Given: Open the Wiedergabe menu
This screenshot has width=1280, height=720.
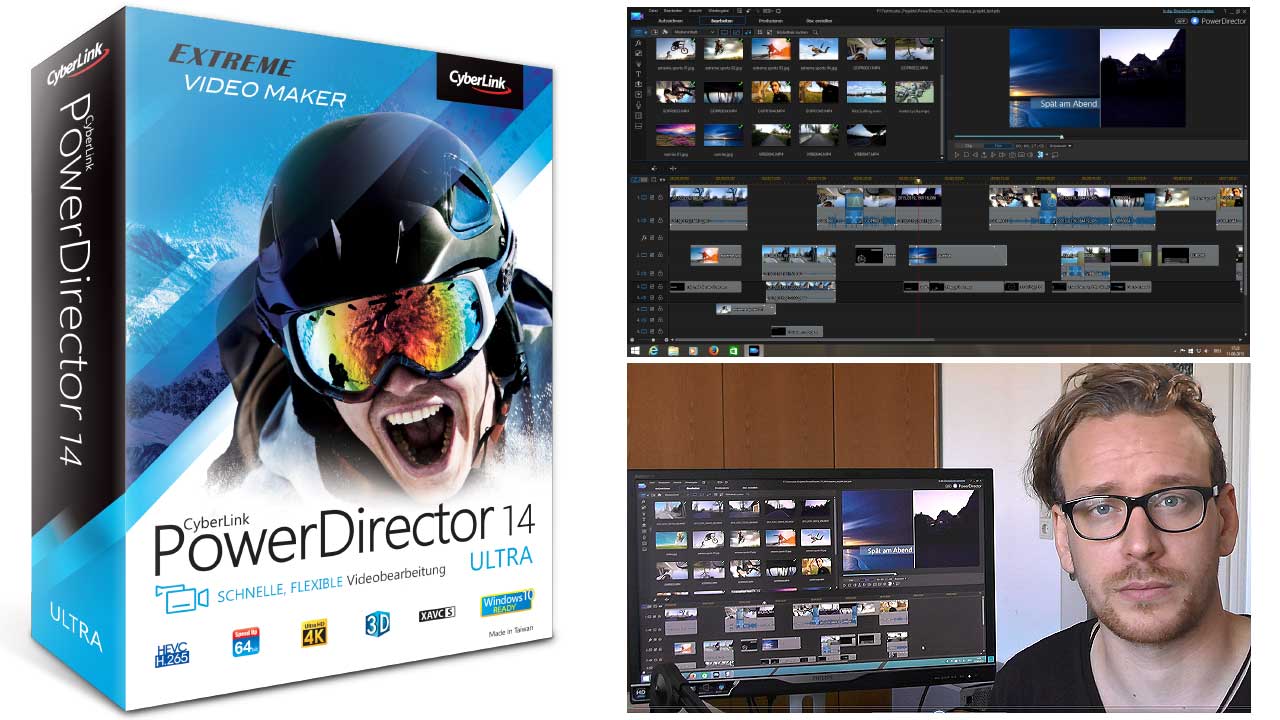Looking at the screenshot, I should coord(718,10).
